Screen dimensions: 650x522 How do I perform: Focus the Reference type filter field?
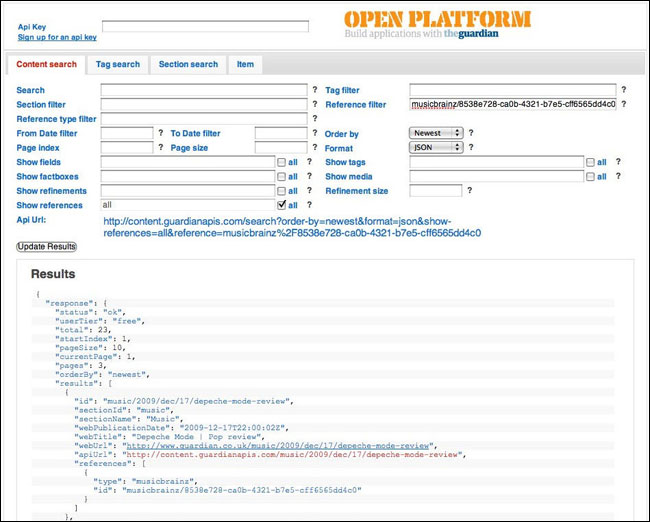pyautogui.click(x=204, y=119)
